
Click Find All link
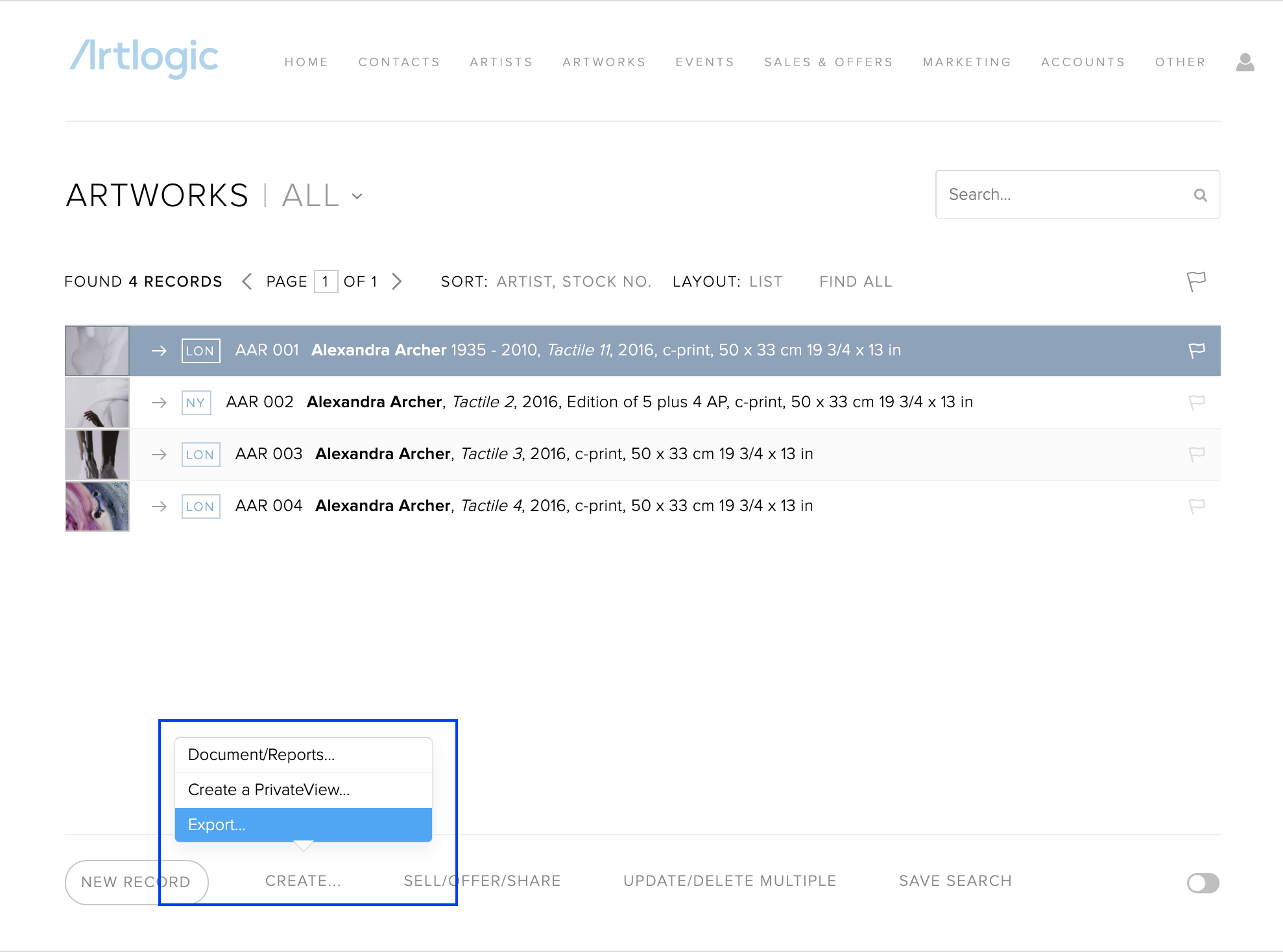point(856,281)
